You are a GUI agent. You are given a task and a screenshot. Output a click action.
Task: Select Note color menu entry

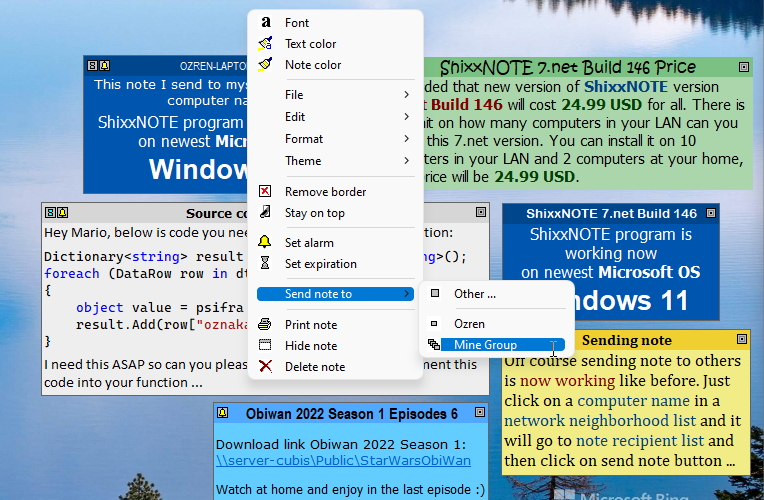pos(335,65)
